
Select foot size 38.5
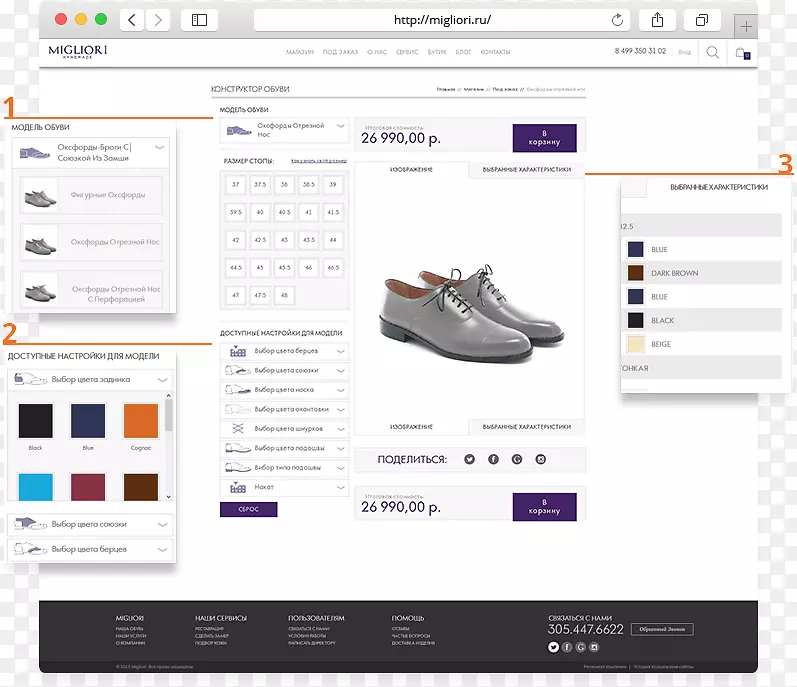tap(309, 184)
